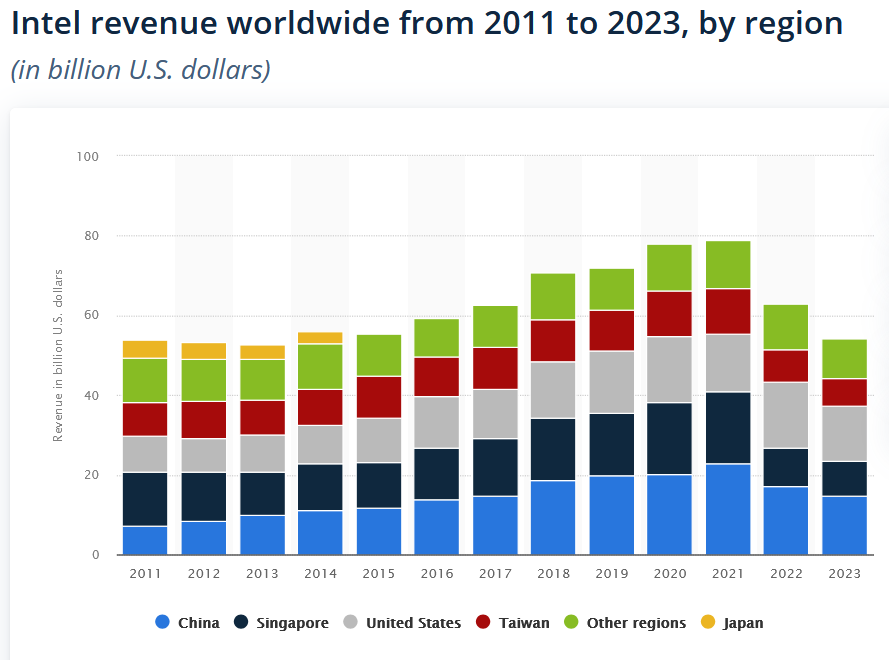889x660 pixels.
Task: Hide the United States series via legend text
Action: click(413, 623)
